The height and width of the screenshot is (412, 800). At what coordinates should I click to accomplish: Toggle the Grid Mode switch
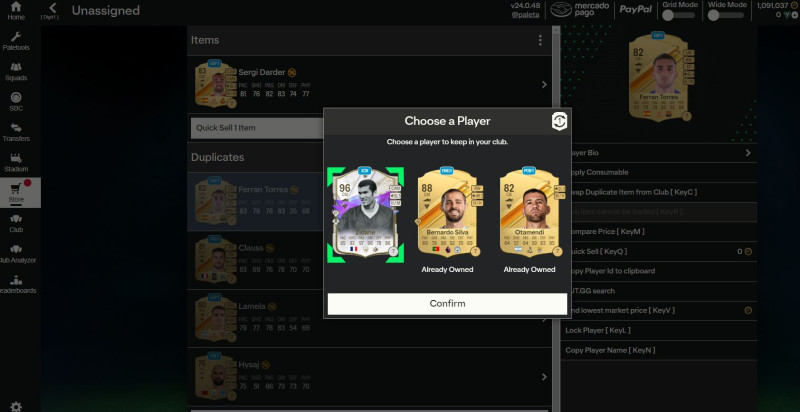pyautogui.click(x=680, y=15)
